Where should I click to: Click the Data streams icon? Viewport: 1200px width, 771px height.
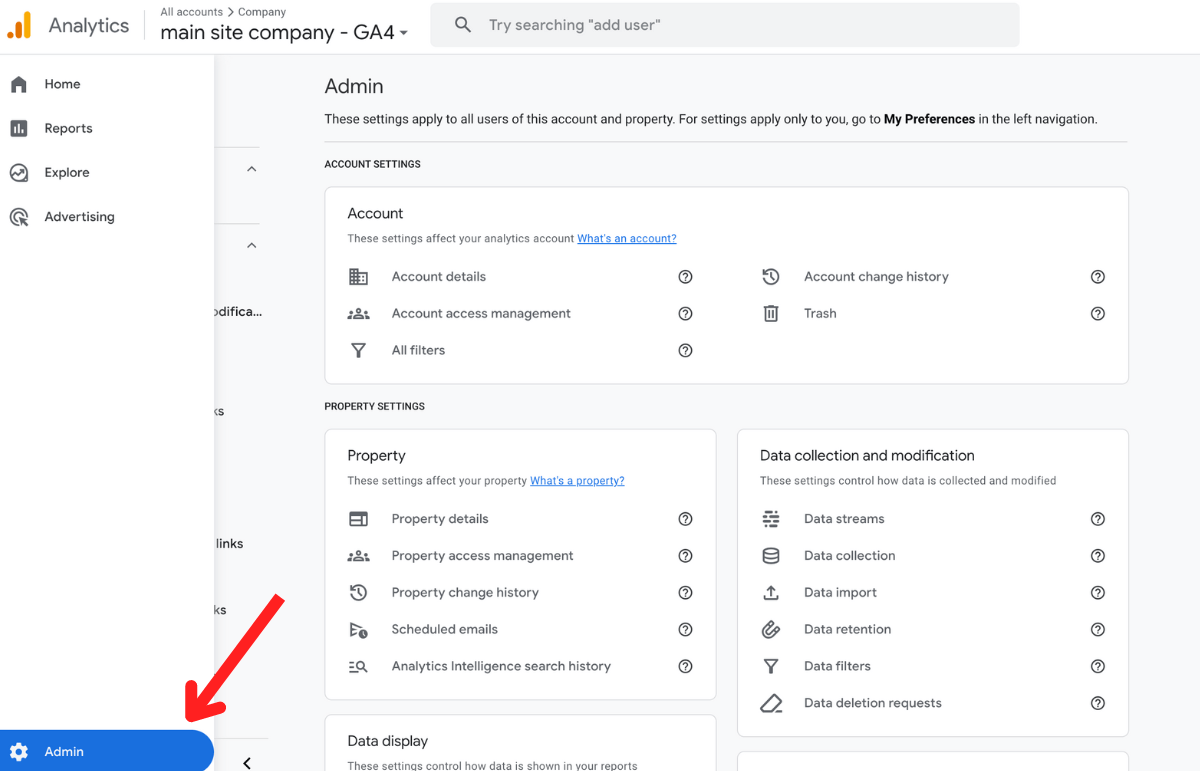(x=770, y=518)
